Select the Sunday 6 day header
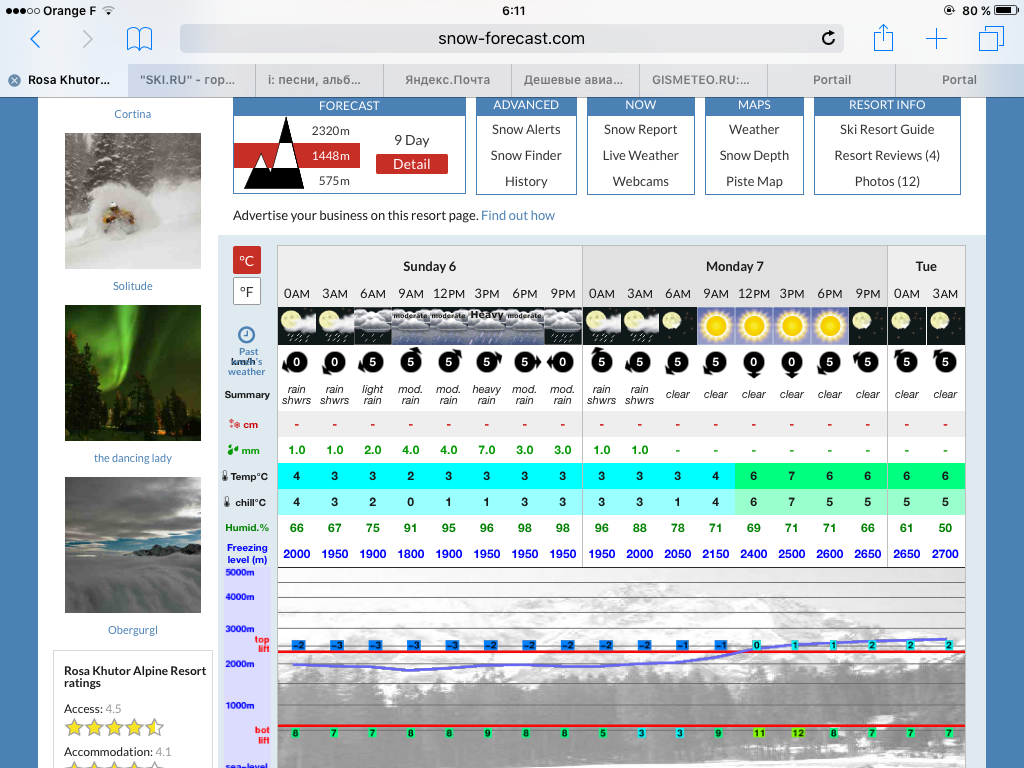The width and height of the screenshot is (1024, 768). tap(429, 266)
